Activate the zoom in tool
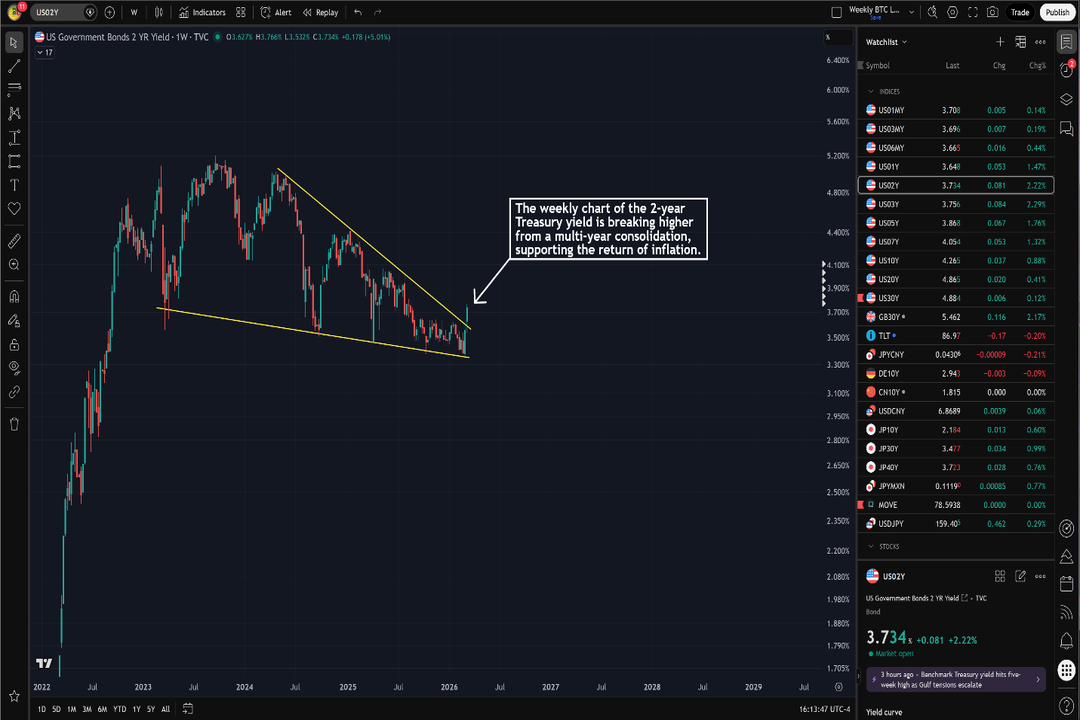This screenshot has width=1080, height=720. pyautogui.click(x=14, y=265)
